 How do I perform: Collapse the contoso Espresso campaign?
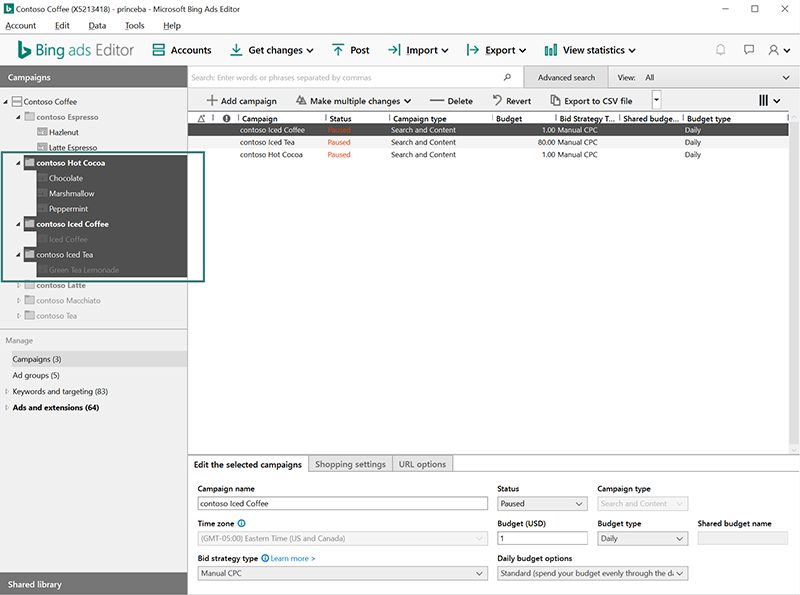coord(18,117)
